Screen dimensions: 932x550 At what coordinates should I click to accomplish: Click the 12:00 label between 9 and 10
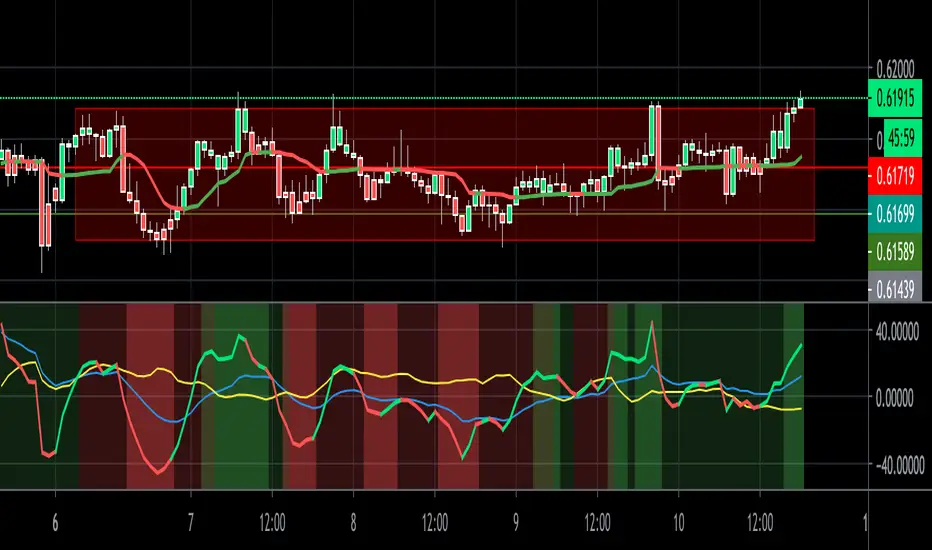tap(597, 523)
